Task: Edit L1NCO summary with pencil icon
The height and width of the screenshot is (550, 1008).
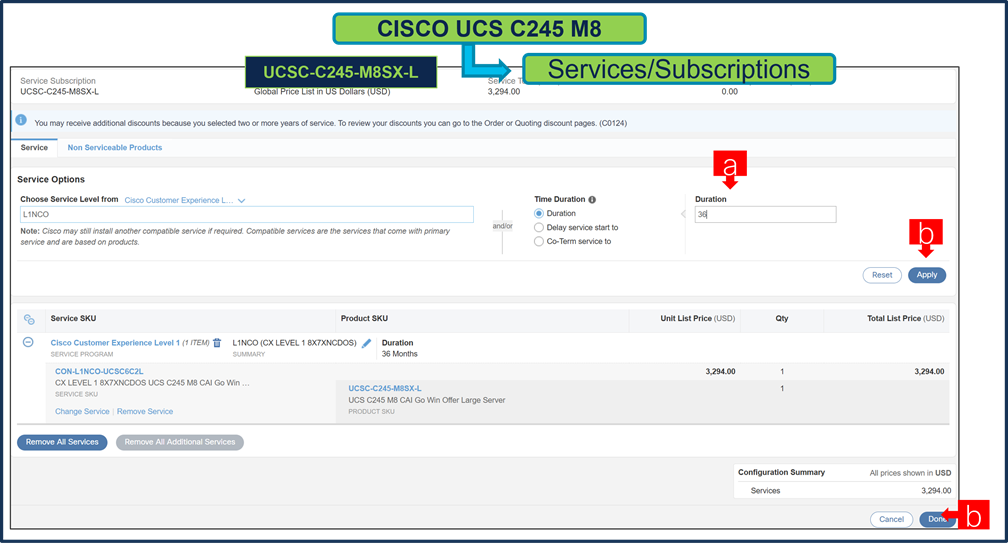Action: 366,343
